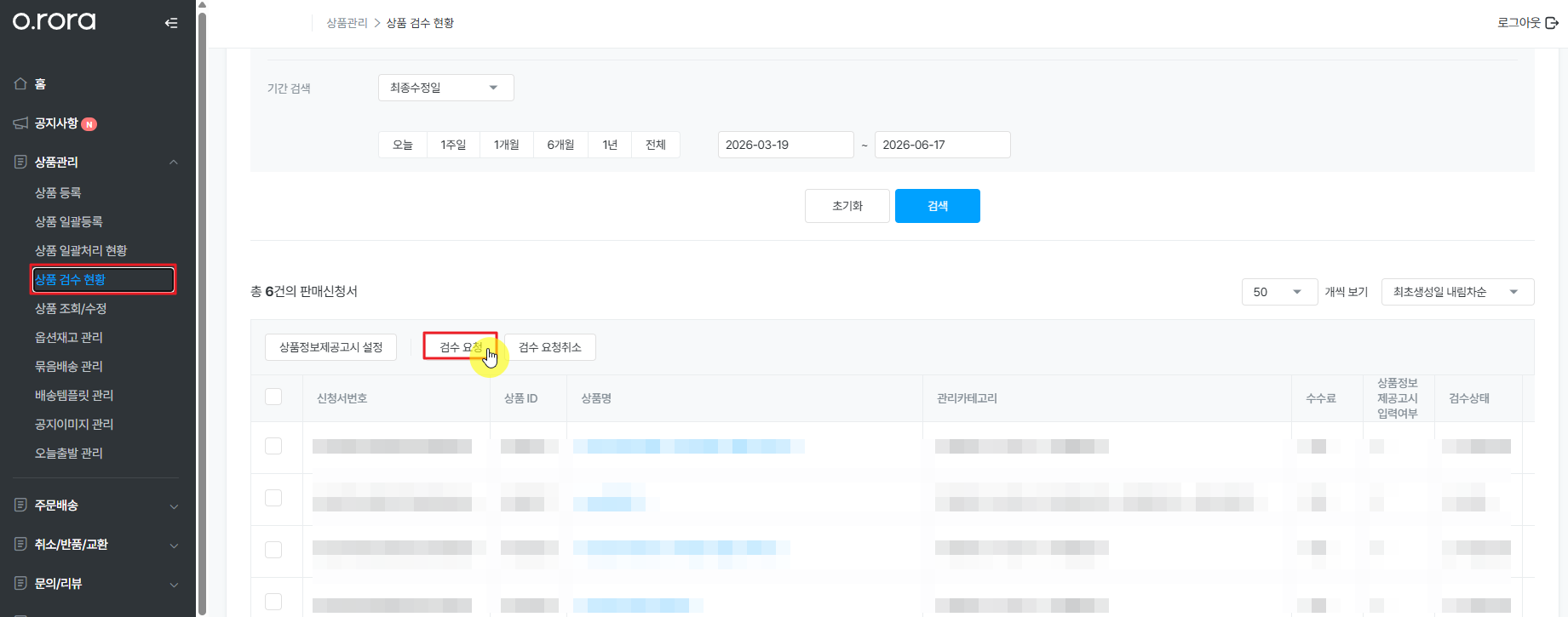Expand the 문의/리뷰 section
This screenshot has width=1568, height=617.
[x=174, y=584]
